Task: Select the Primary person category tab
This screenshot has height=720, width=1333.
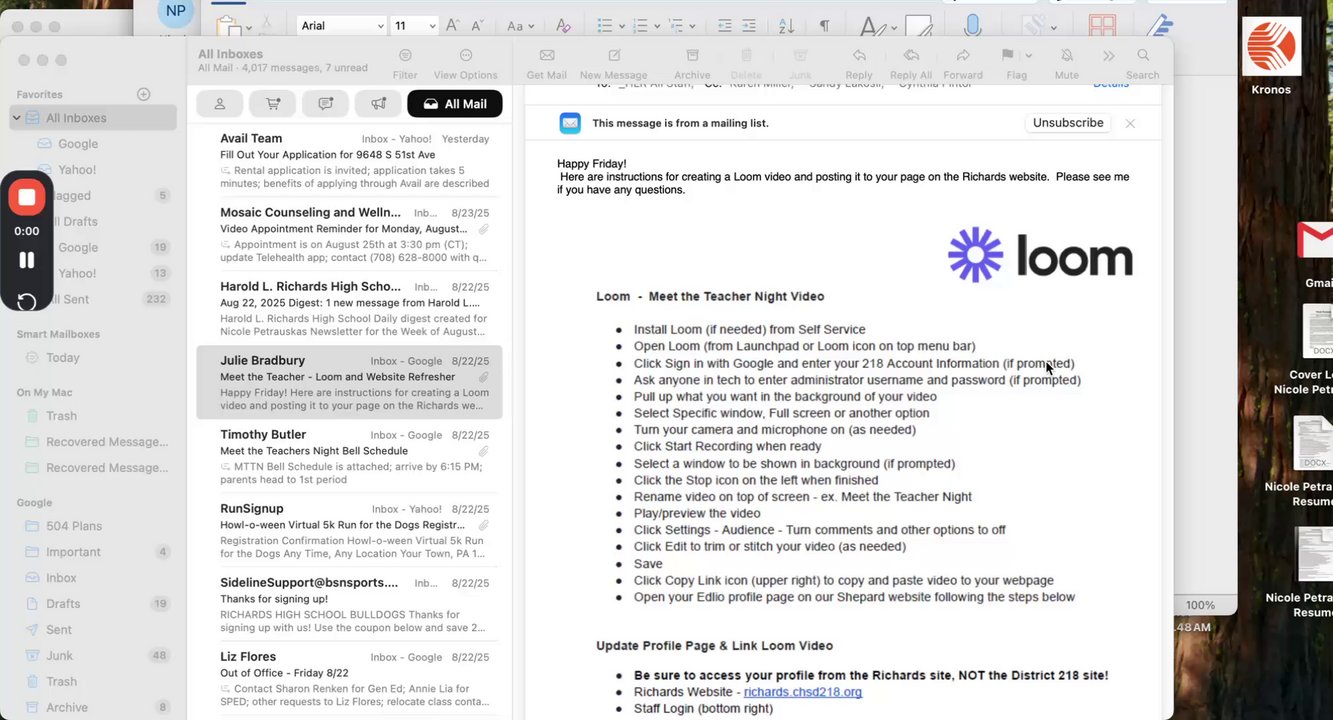Action: (220, 104)
